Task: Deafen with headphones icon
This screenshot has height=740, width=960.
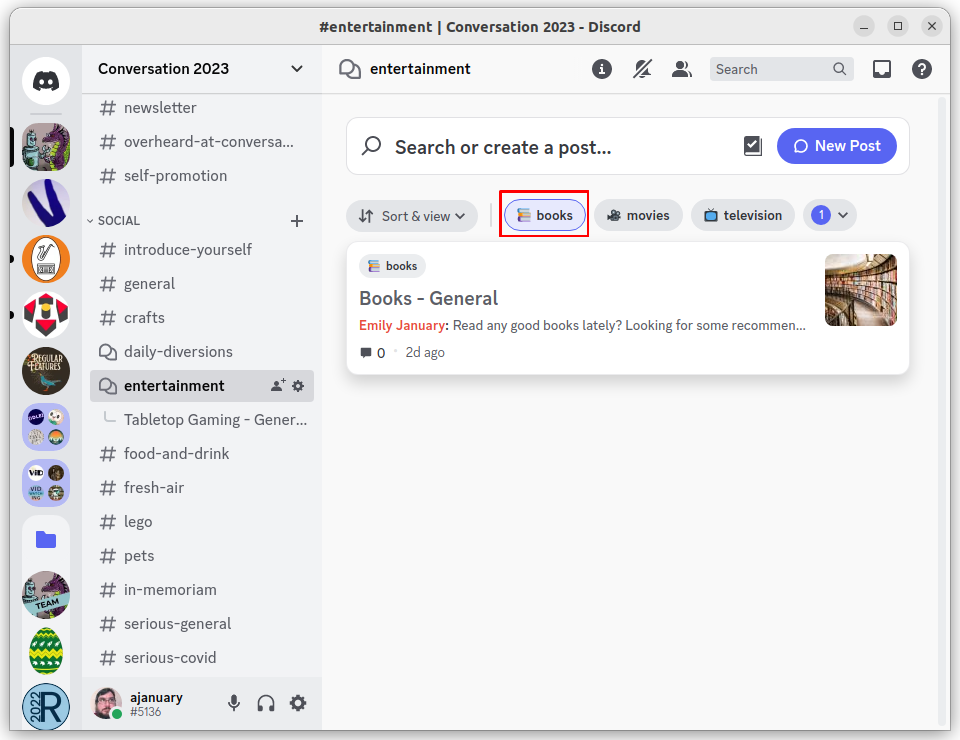Action: pos(266,703)
